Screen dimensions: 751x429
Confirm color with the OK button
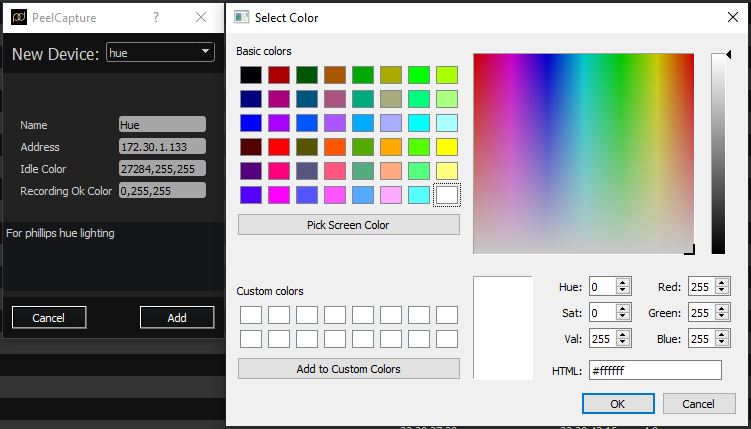[x=618, y=404]
